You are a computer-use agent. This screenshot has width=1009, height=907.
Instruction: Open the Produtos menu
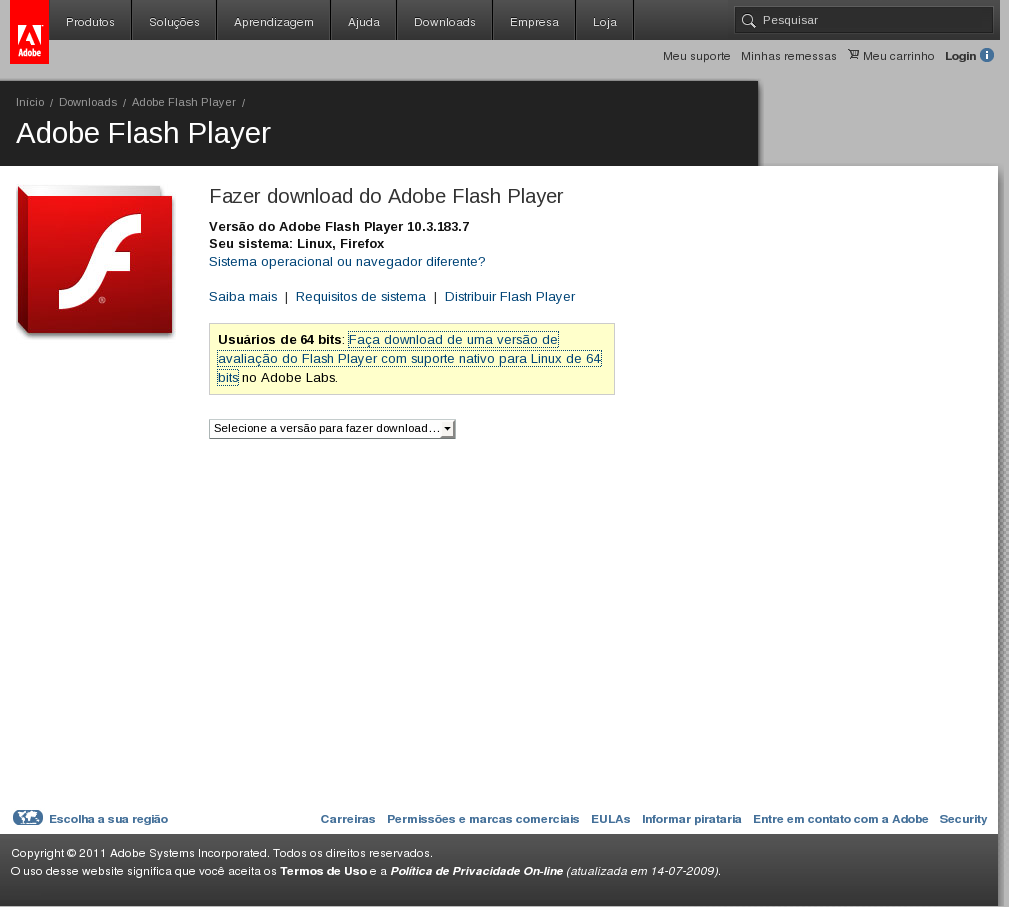[x=90, y=22]
